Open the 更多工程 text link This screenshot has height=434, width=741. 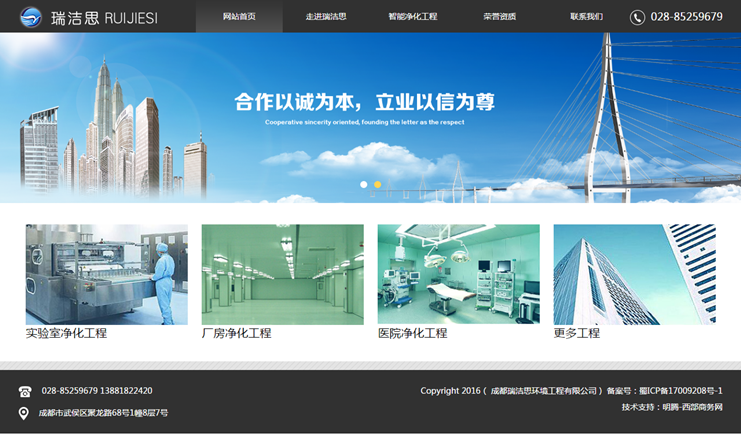pos(576,333)
